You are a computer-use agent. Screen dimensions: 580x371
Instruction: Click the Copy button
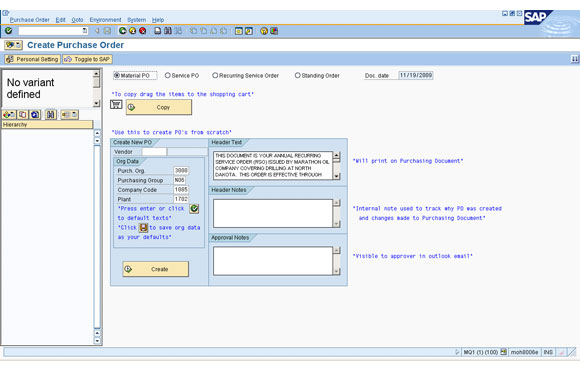click(x=159, y=107)
